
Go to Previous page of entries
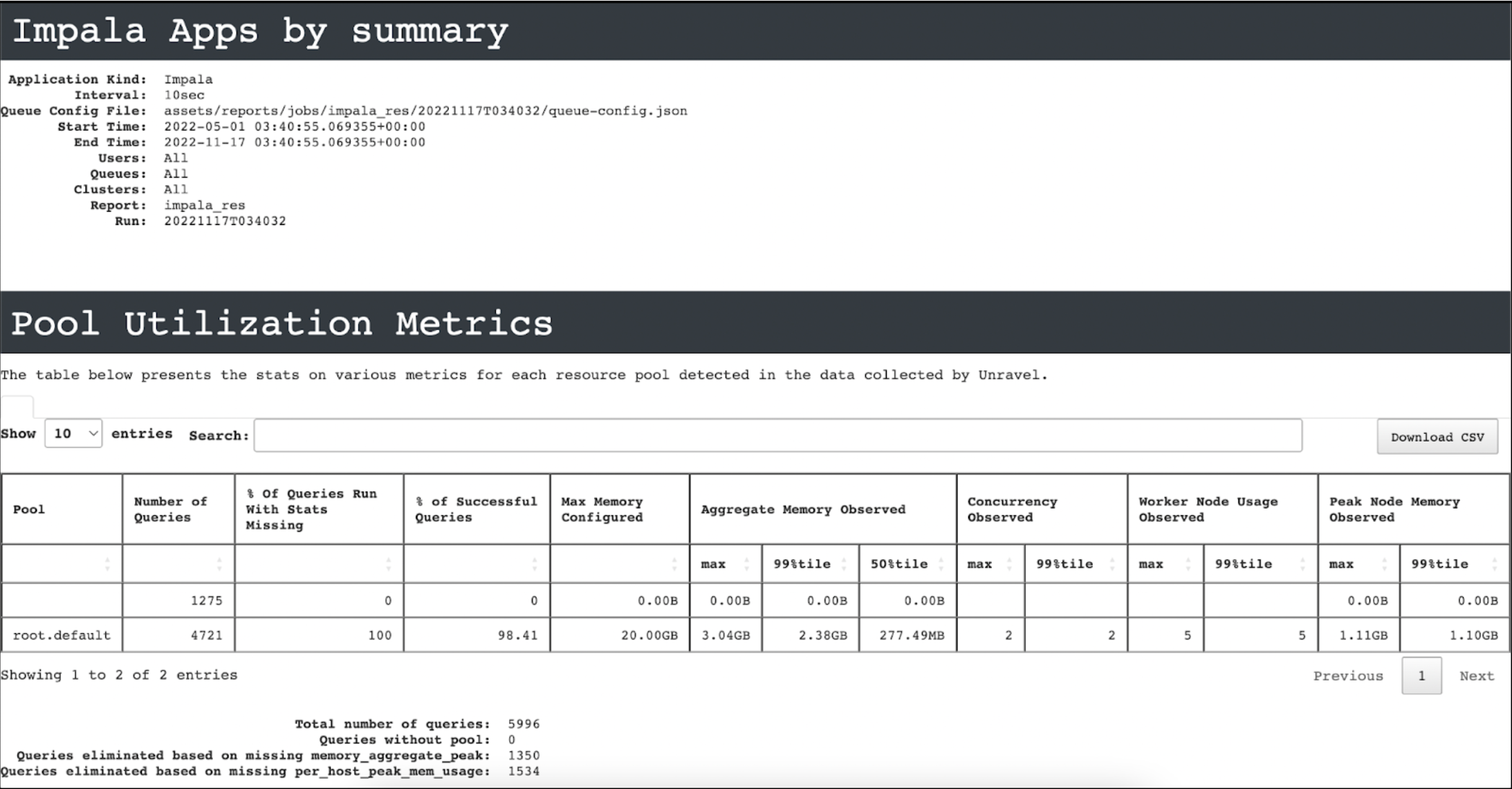click(x=1348, y=675)
